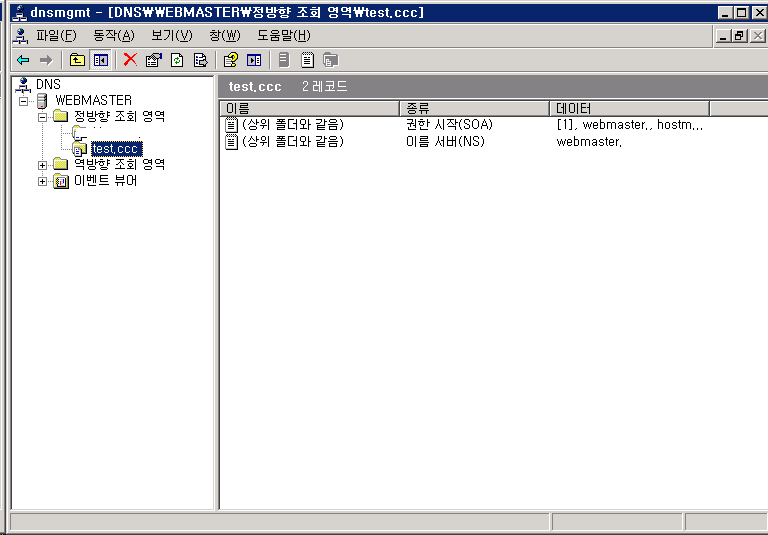768x535 pixels.
Task: Expand the 역방향 조회 영역 node
Action: coord(43,165)
